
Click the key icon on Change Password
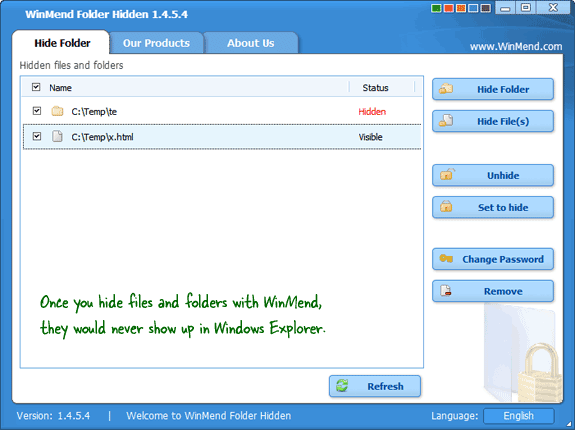(446, 259)
